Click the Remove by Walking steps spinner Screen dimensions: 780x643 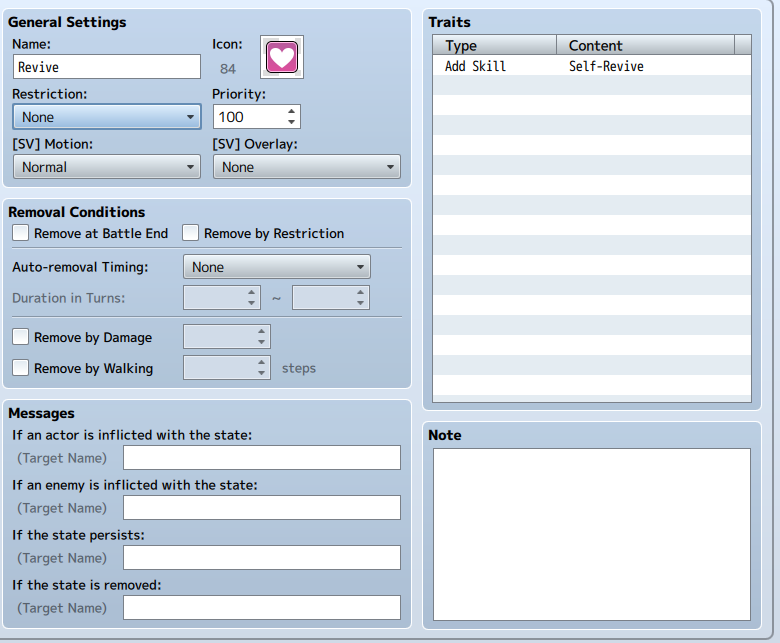tap(227, 367)
